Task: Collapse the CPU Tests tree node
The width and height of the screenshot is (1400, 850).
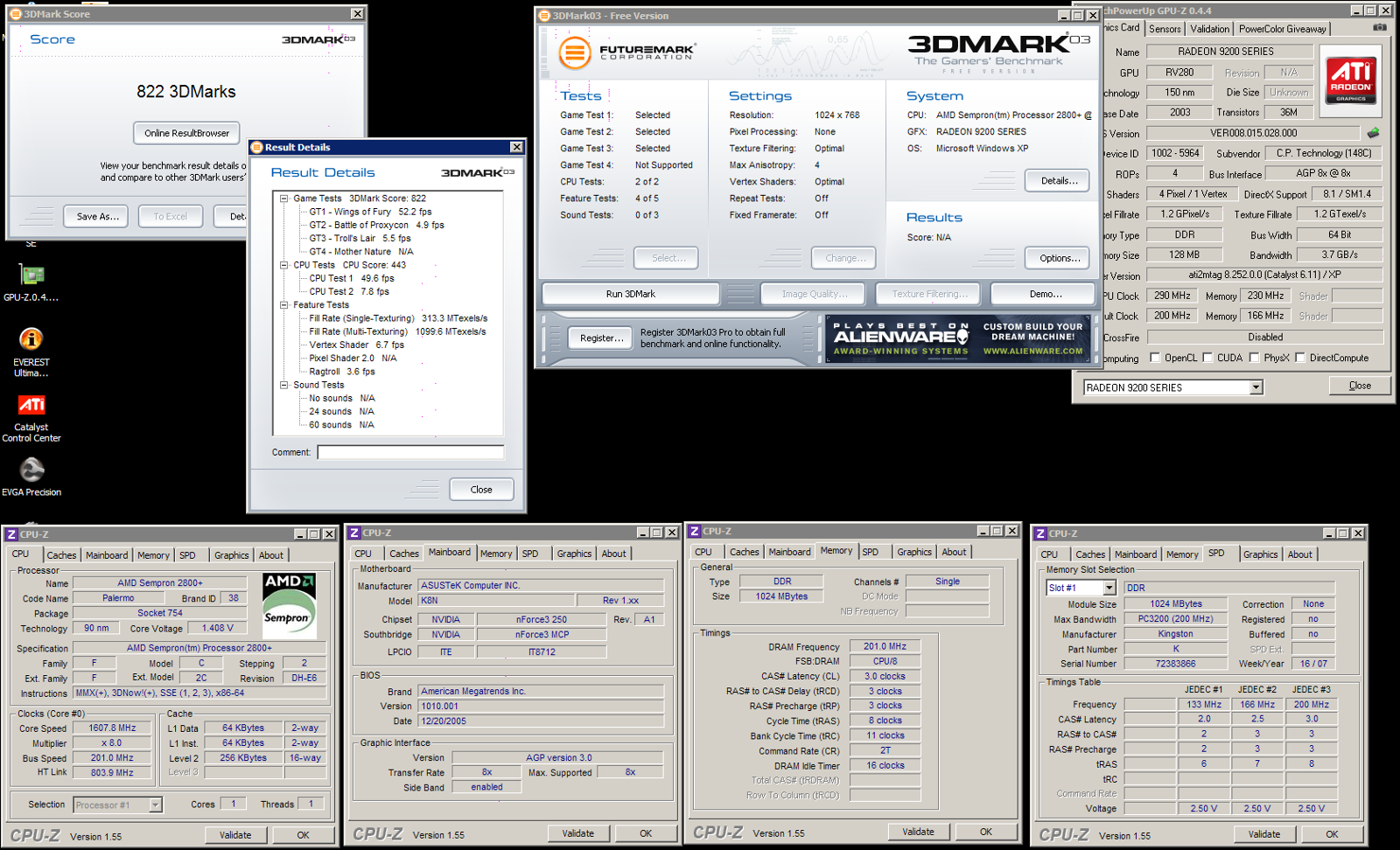Action: [284, 265]
